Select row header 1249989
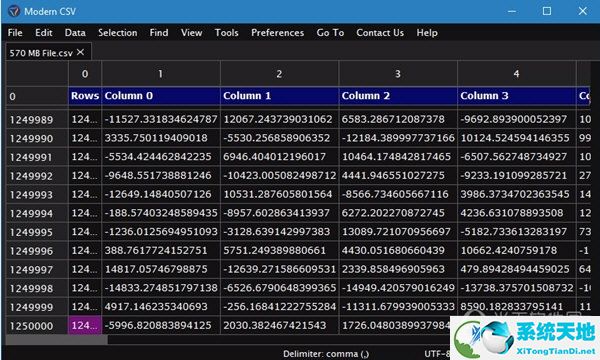The width and height of the screenshot is (600, 360). [37, 120]
